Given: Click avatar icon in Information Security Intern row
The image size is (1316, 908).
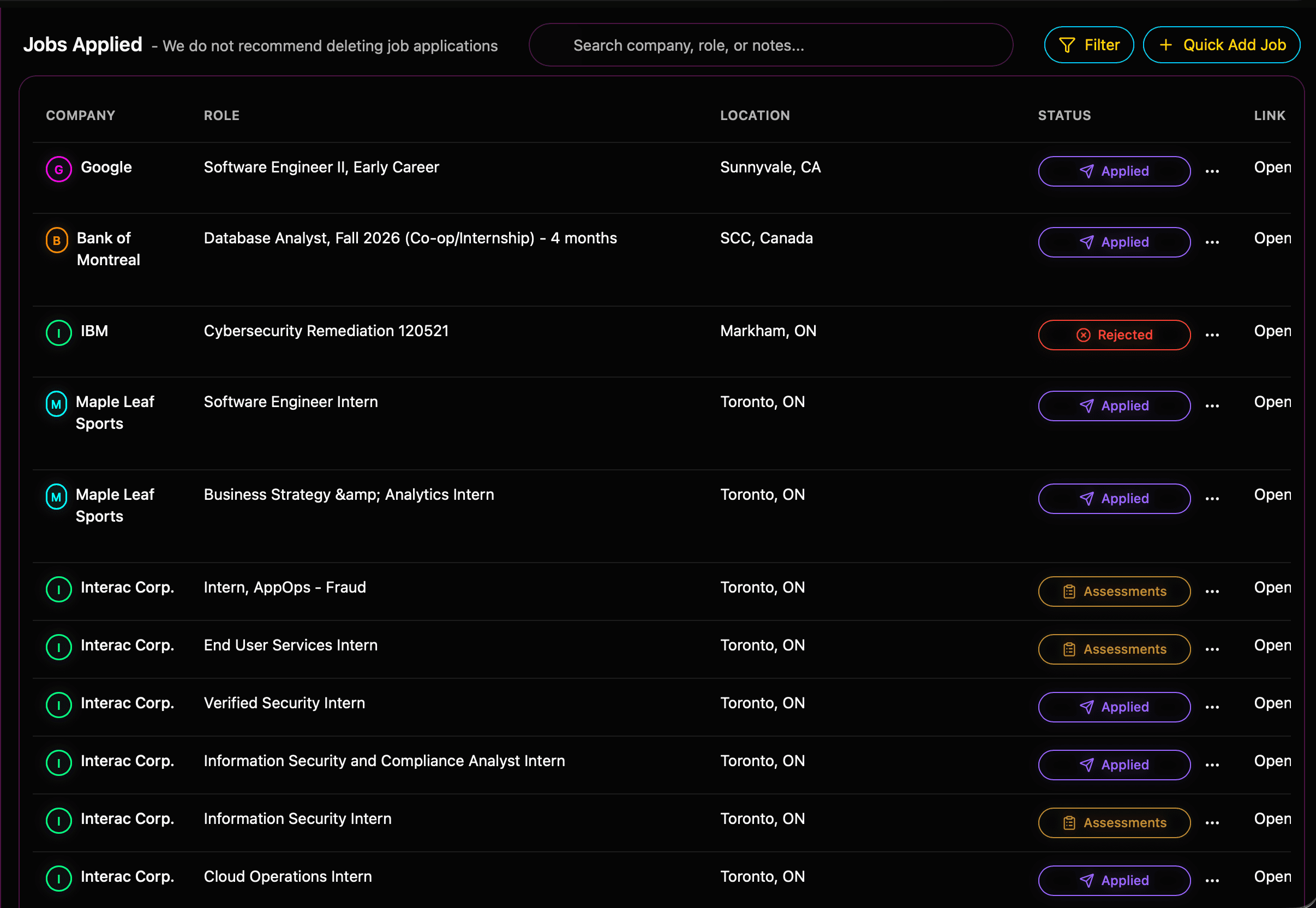Looking at the screenshot, I should [x=58, y=821].
